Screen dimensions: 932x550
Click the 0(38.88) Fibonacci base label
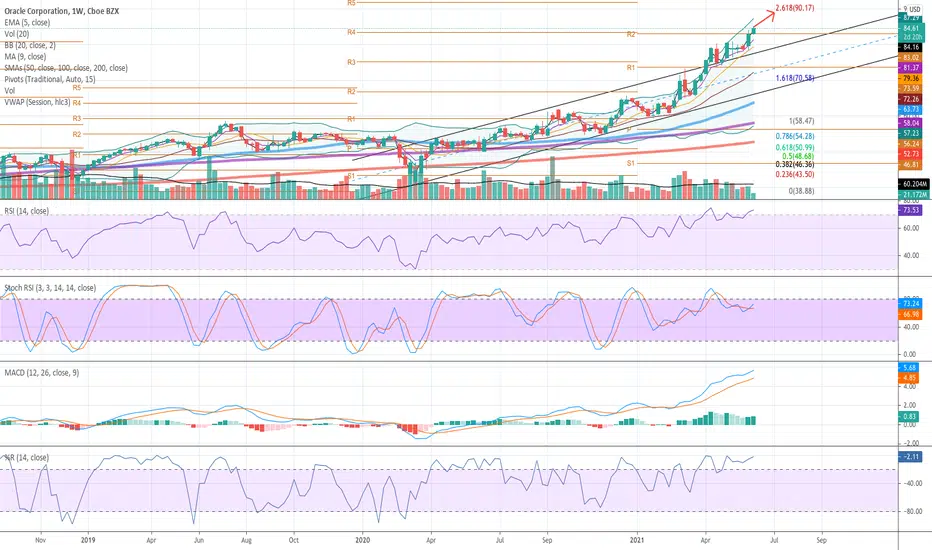point(801,191)
